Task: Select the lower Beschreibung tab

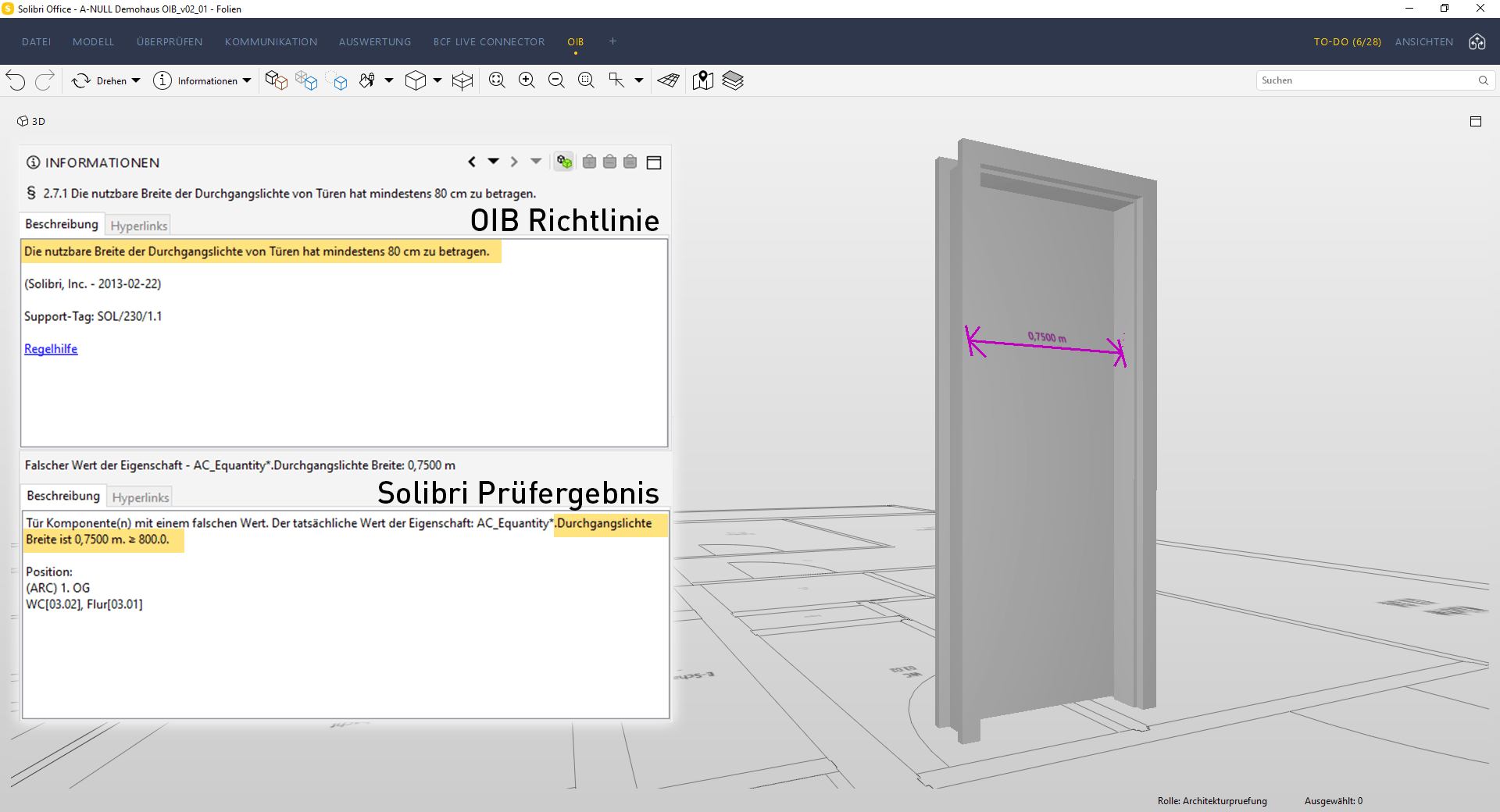Action: [63, 496]
